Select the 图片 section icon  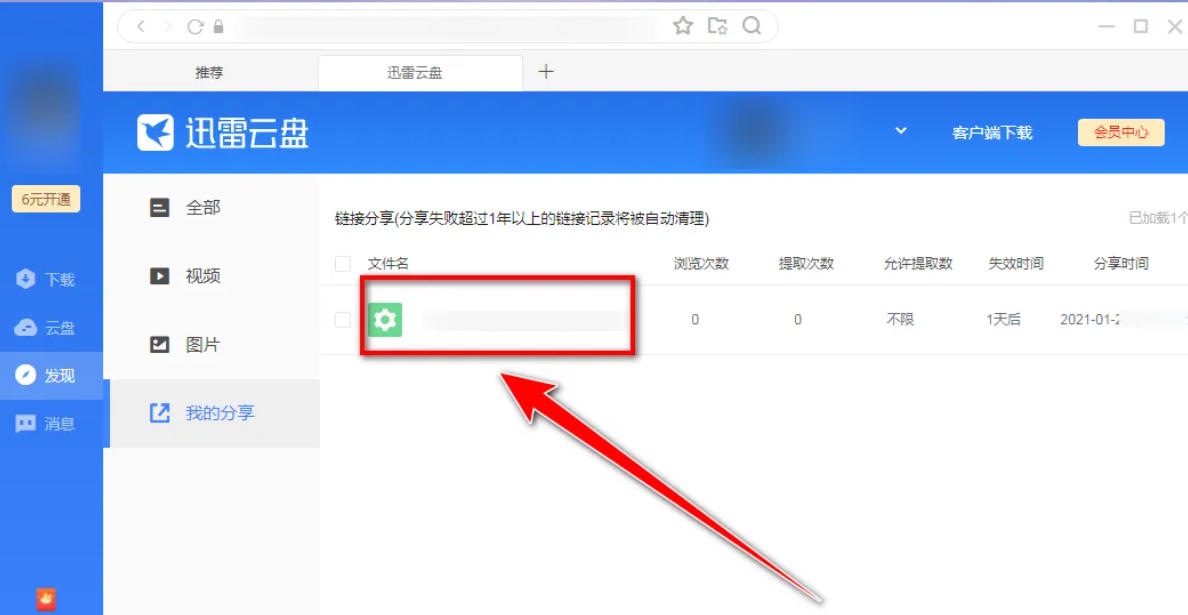(x=160, y=345)
